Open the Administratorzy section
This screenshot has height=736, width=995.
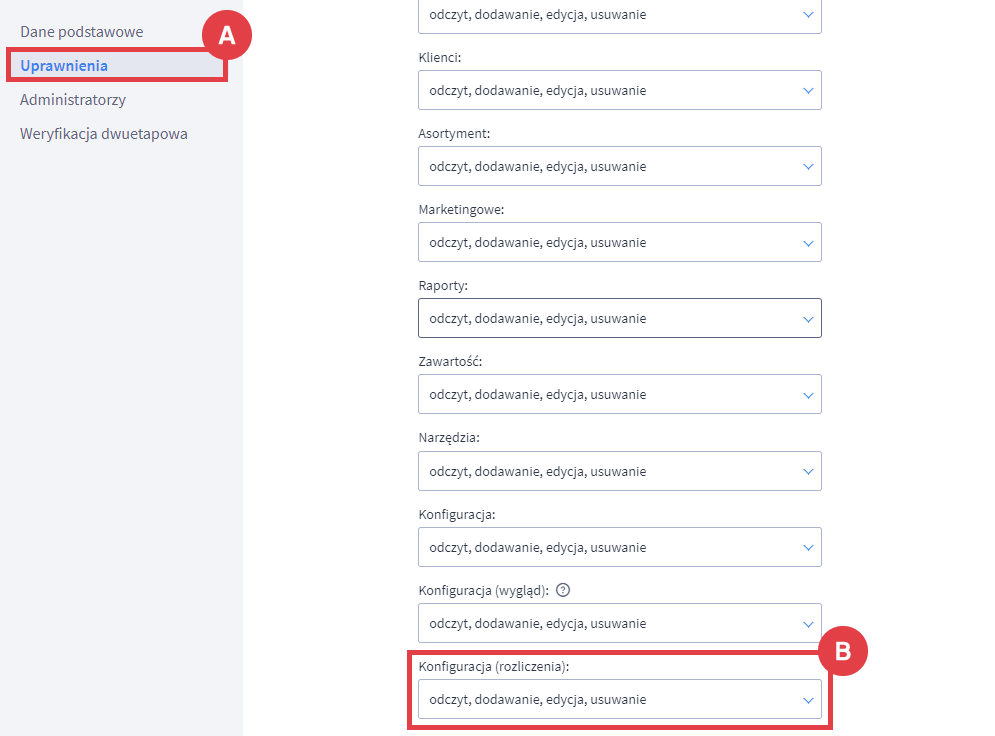[70, 100]
